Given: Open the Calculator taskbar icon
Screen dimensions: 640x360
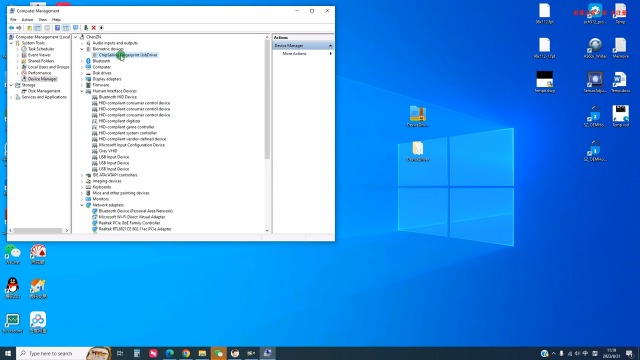Looking at the screenshot, I should (x=137, y=353).
